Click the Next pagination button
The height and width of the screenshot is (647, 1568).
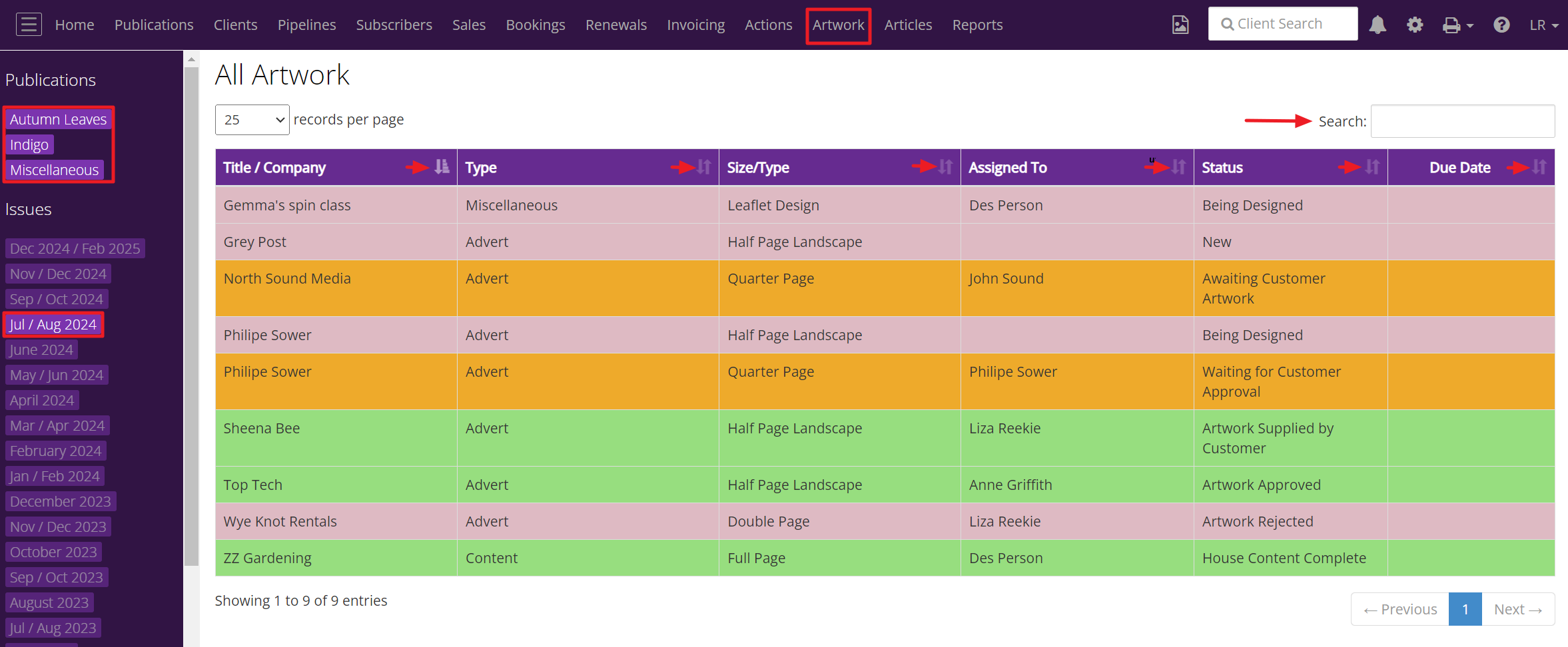click(1518, 609)
